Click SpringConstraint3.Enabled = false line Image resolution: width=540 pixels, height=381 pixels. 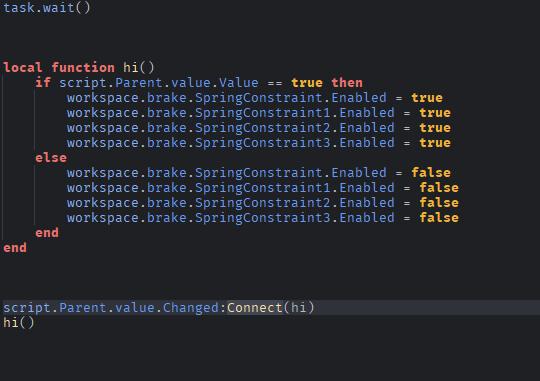point(263,218)
